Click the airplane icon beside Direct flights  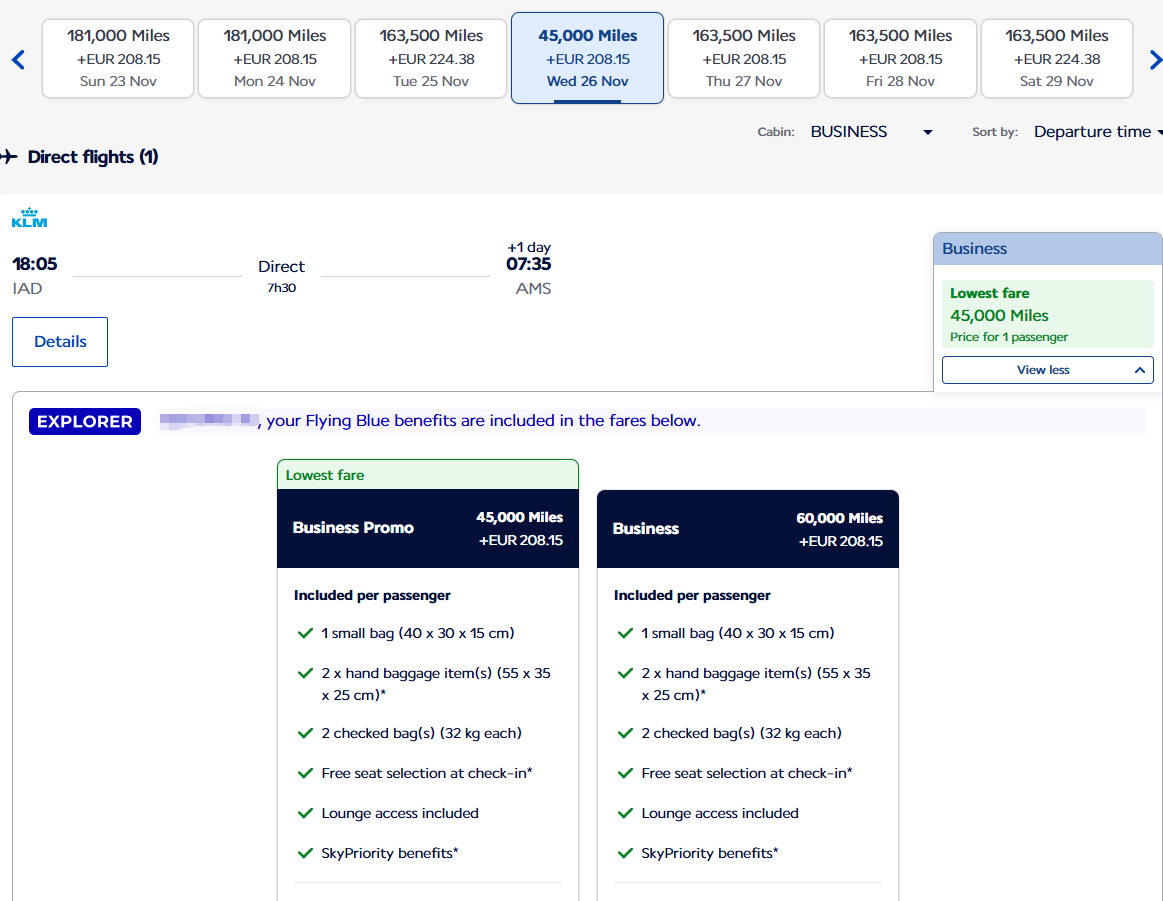coord(10,157)
